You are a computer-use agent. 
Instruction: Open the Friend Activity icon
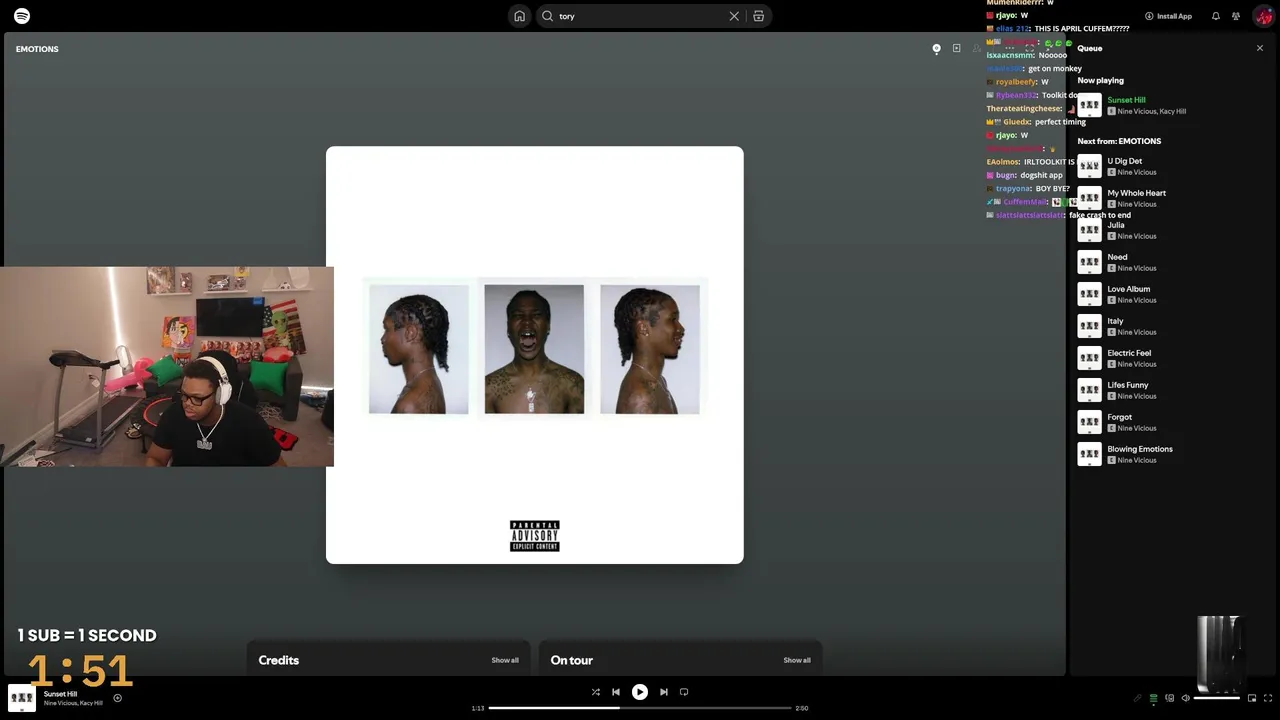(1236, 16)
